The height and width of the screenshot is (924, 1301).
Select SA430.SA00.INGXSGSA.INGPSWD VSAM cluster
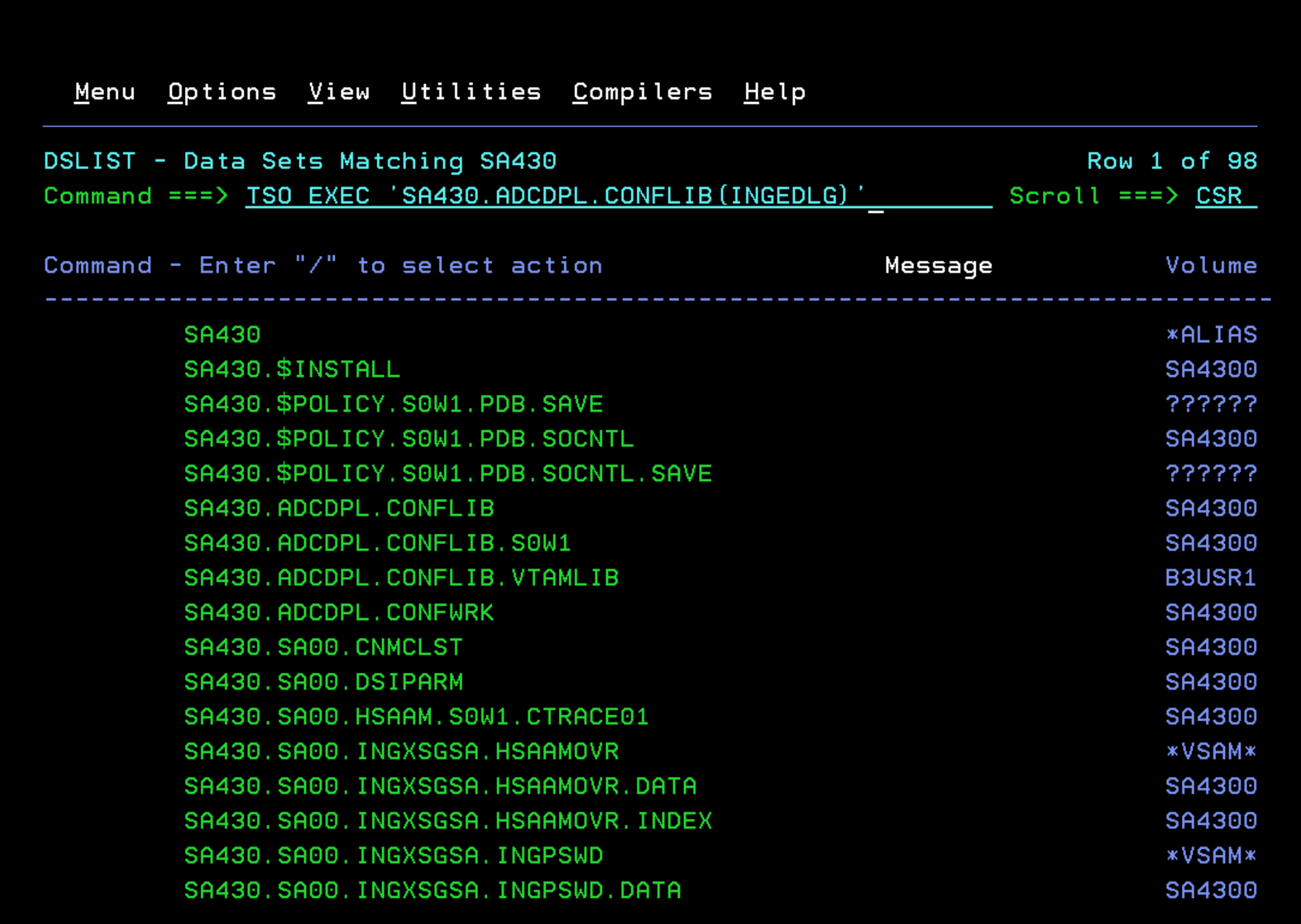393,856
